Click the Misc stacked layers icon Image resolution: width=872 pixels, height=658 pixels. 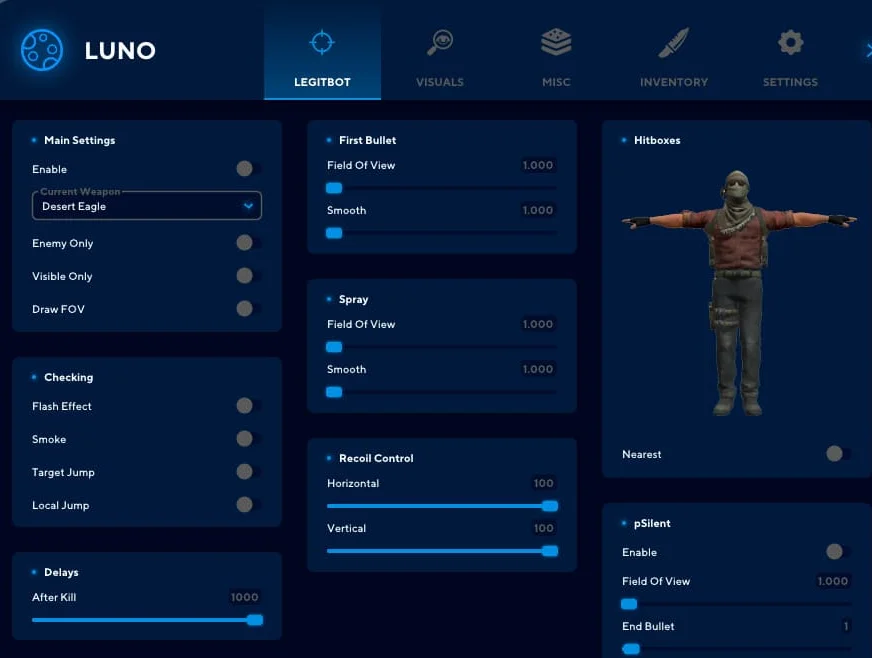coord(556,42)
